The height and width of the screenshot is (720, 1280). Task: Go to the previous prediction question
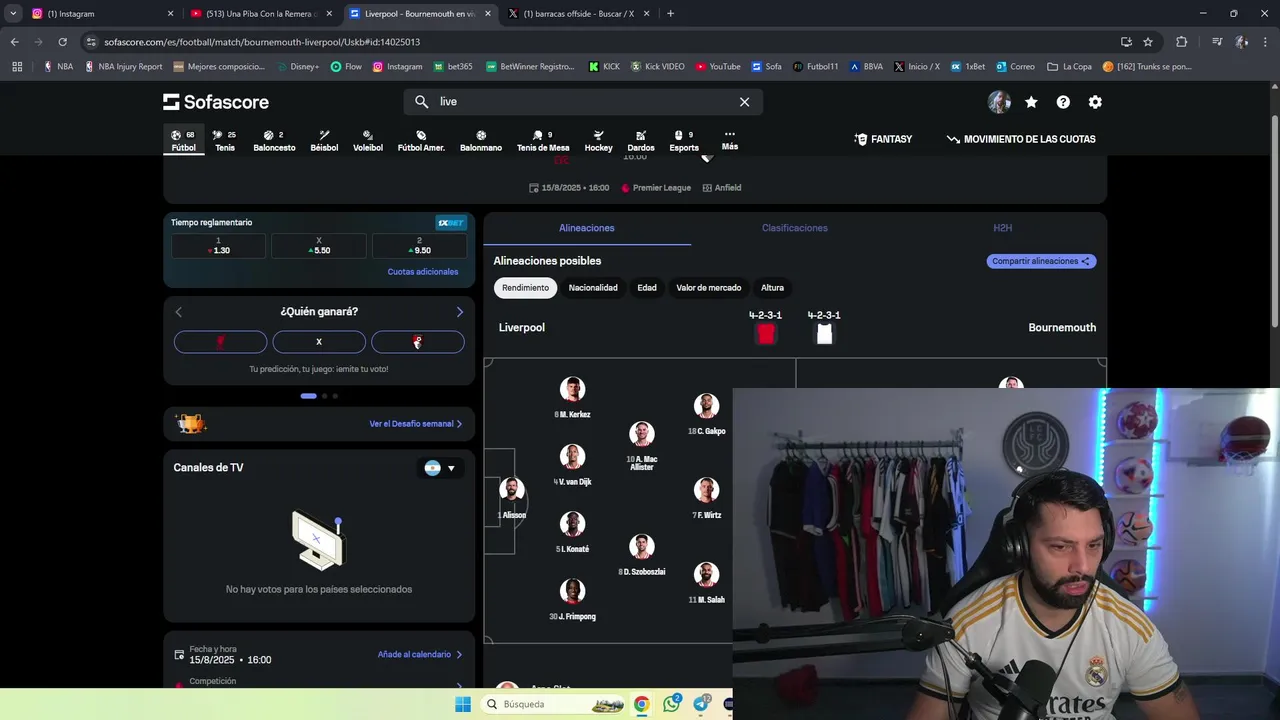click(179, 312)
